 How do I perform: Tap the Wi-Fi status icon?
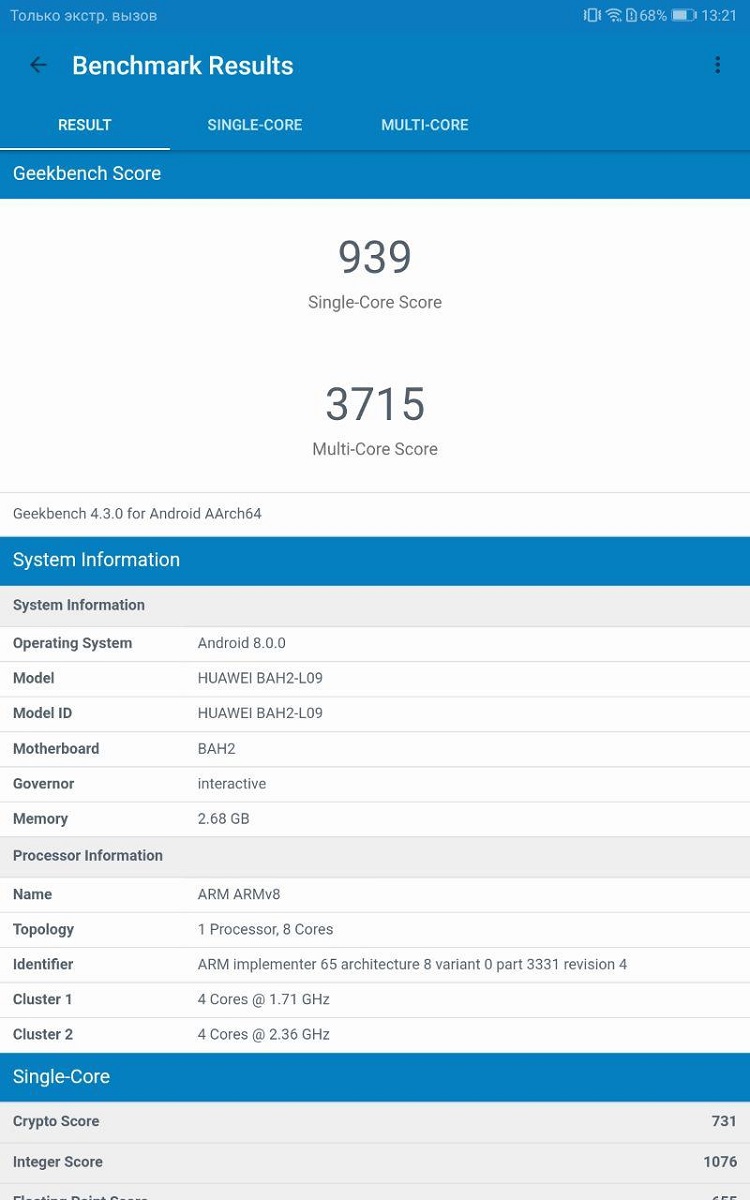pos(614,15)
